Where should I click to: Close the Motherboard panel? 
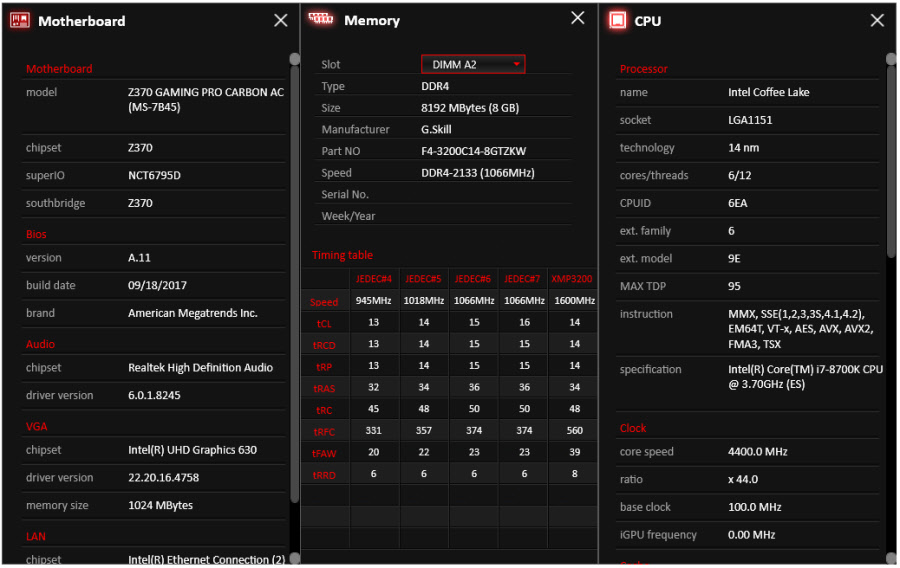[281, 20]
